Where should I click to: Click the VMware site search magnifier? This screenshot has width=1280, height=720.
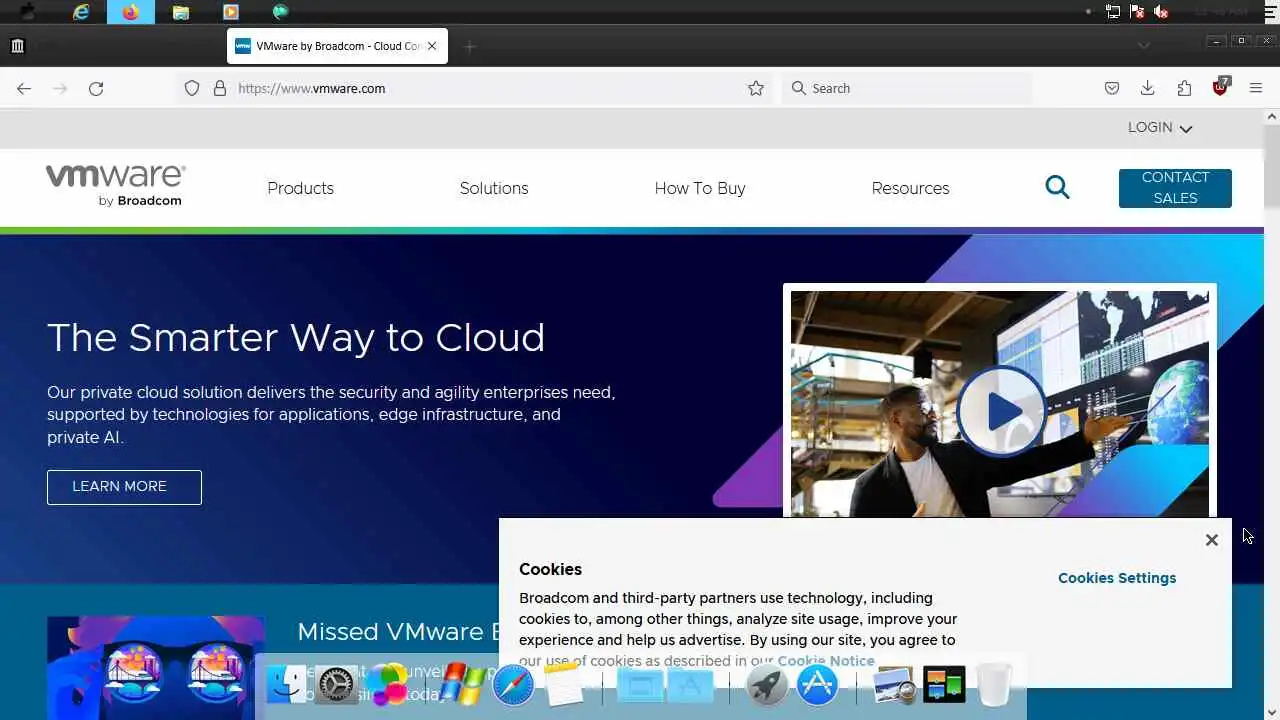tap(1057, 187)
